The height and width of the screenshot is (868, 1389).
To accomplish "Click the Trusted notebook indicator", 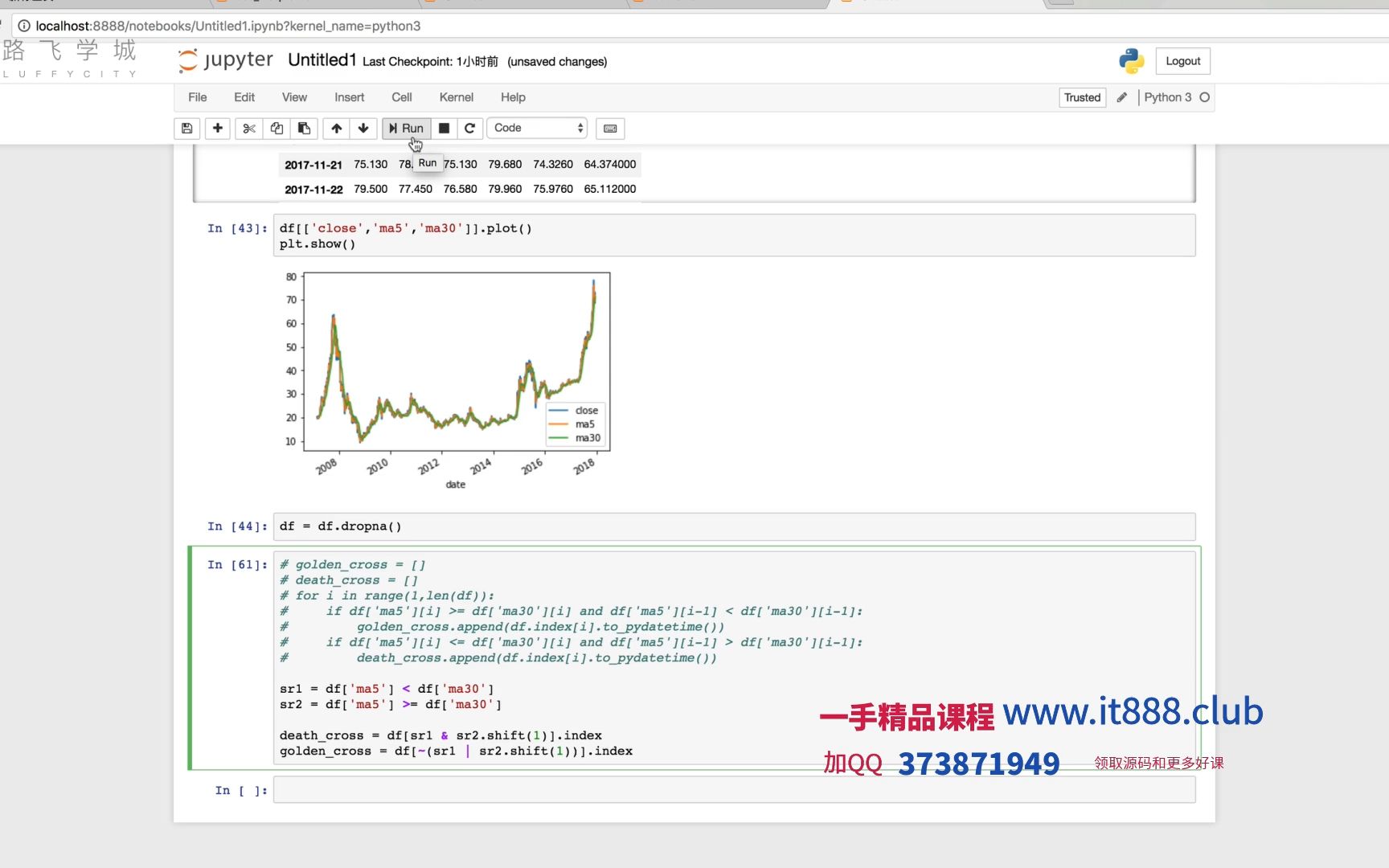I will tap(1082, 97).
